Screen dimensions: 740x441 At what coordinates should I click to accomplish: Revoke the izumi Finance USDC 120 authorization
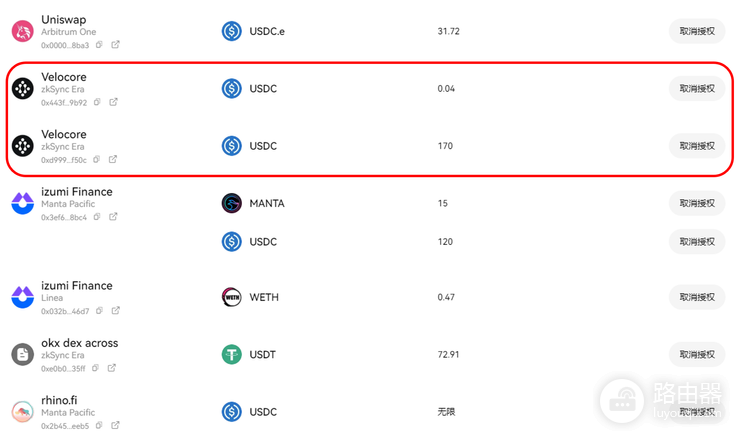pyautogui.click(x=697, y=242)
